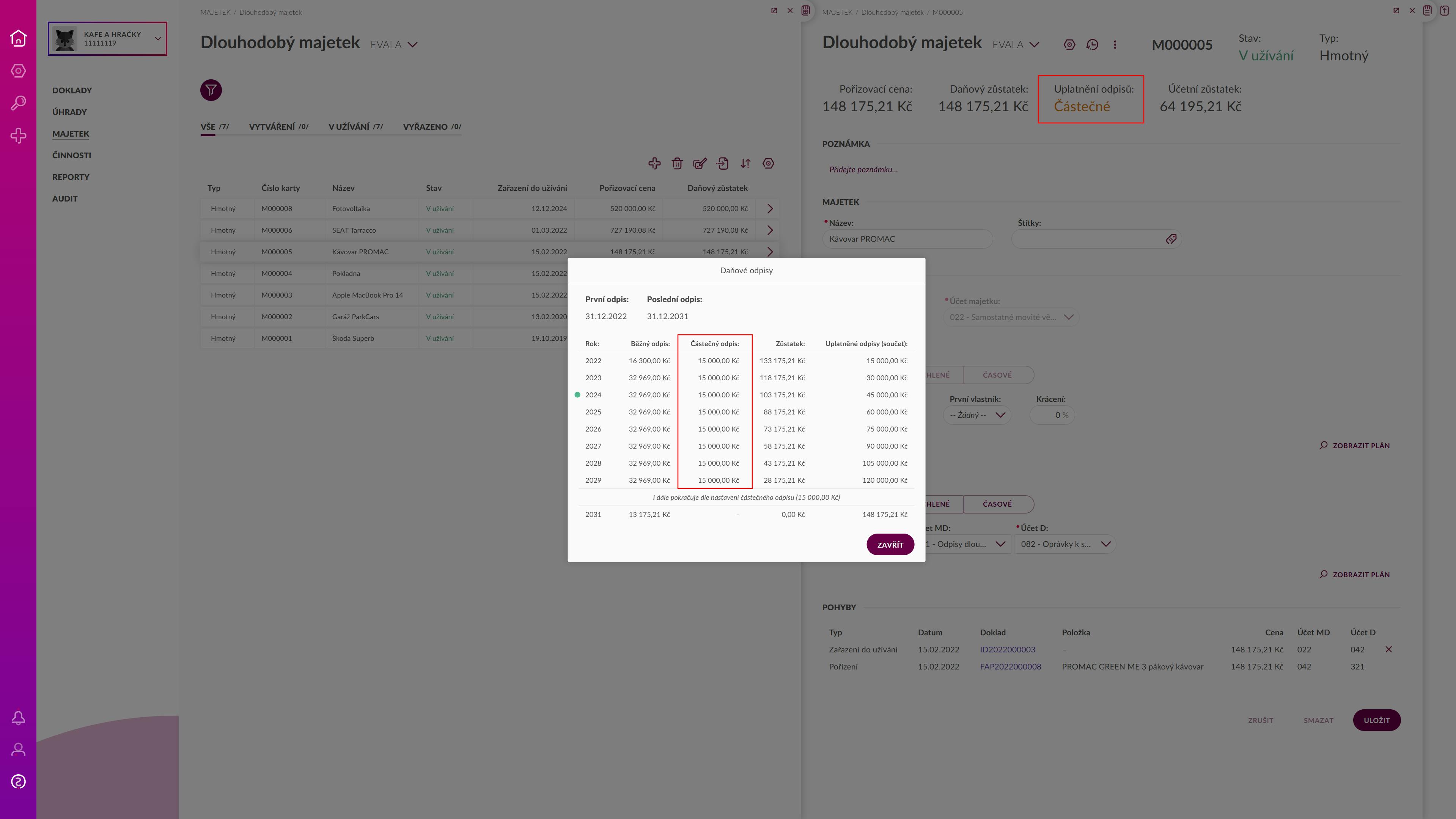Image resolution: width=1456 pixels, height=819 pixels.
Task: Click the calculator icon between the two panels
Action: pyautogui.click(x=806, y=11)
